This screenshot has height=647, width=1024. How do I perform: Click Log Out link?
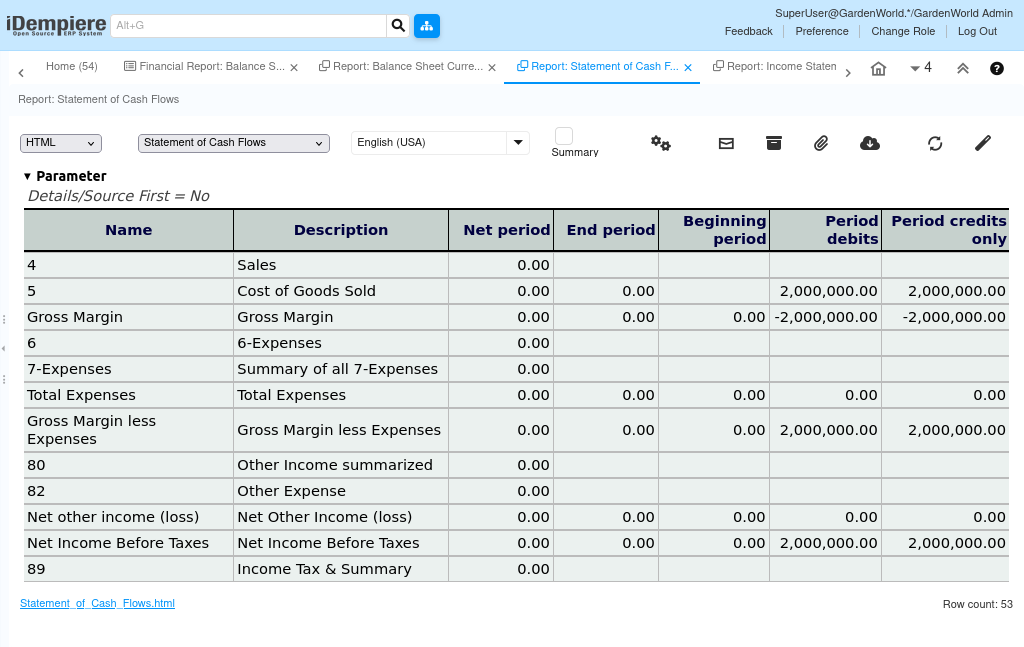tap(977, 31)
